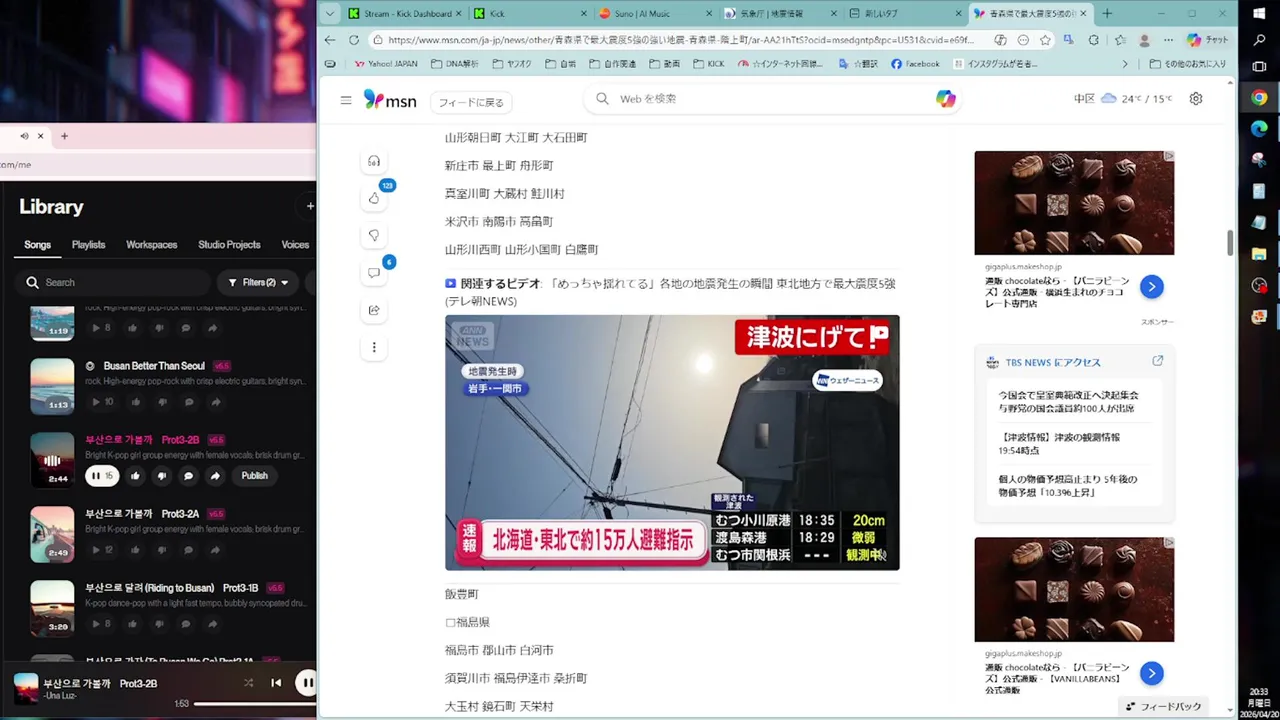1280x720 pixels.
Task: Play Busan Better Than Seoul song
Action: point(96,402)
